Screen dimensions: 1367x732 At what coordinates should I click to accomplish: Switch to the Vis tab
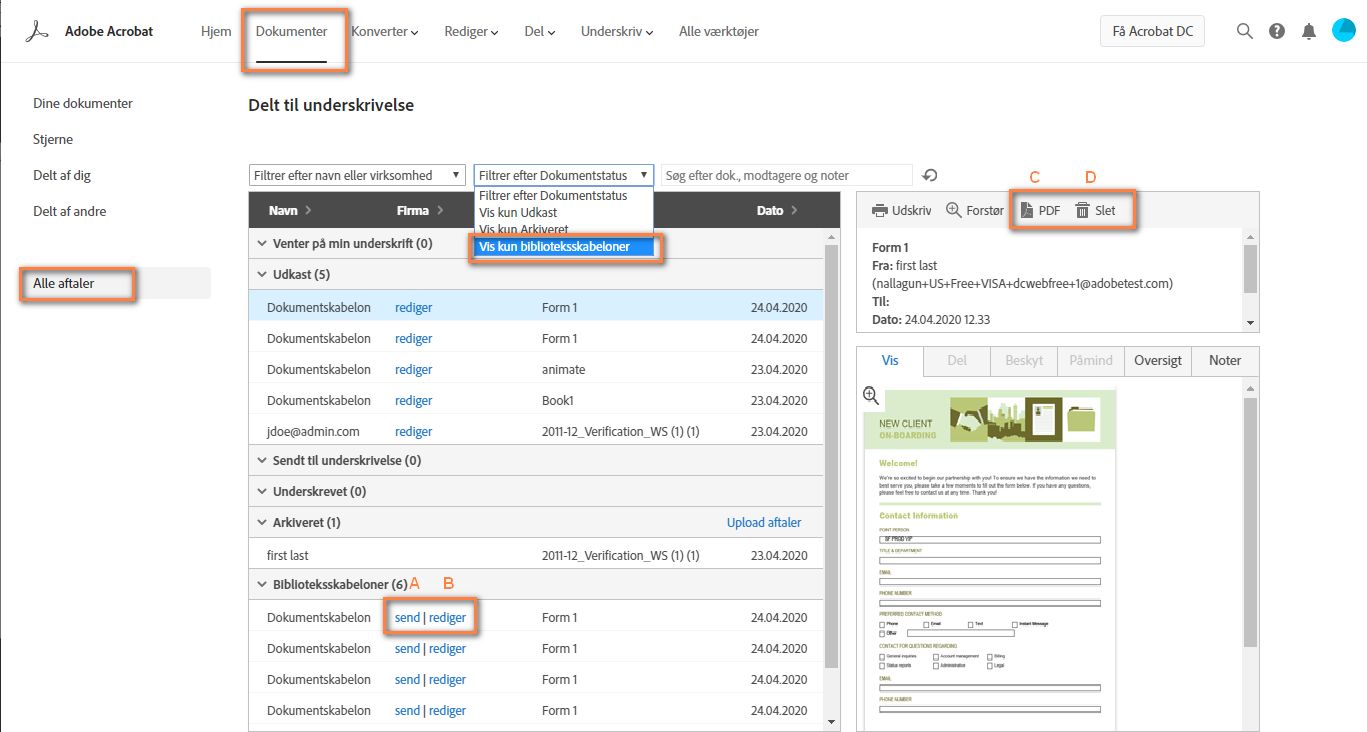[890, 361]
